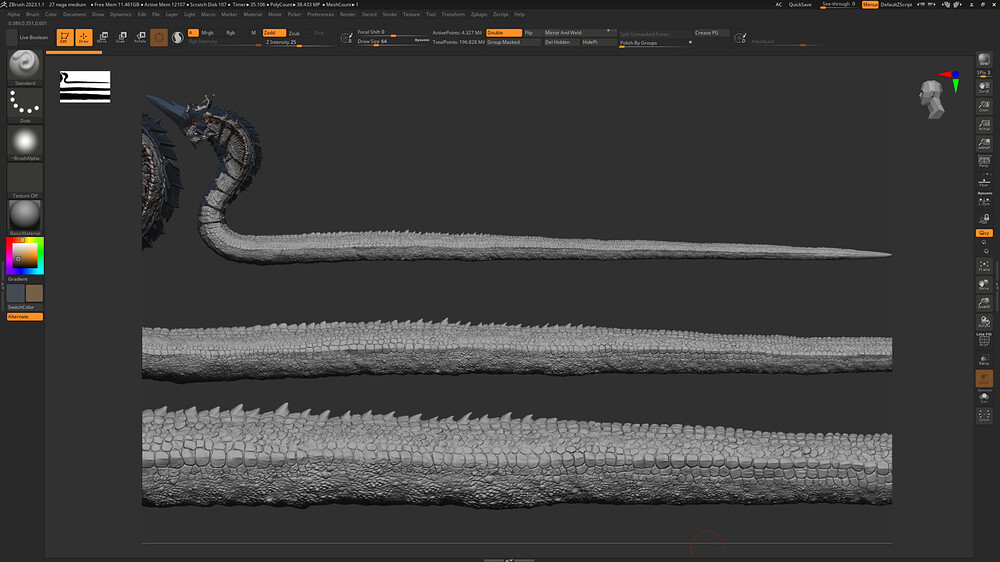Toggle the Double sided display button
Screen dimensions: 1000x562
coord(503,33)
